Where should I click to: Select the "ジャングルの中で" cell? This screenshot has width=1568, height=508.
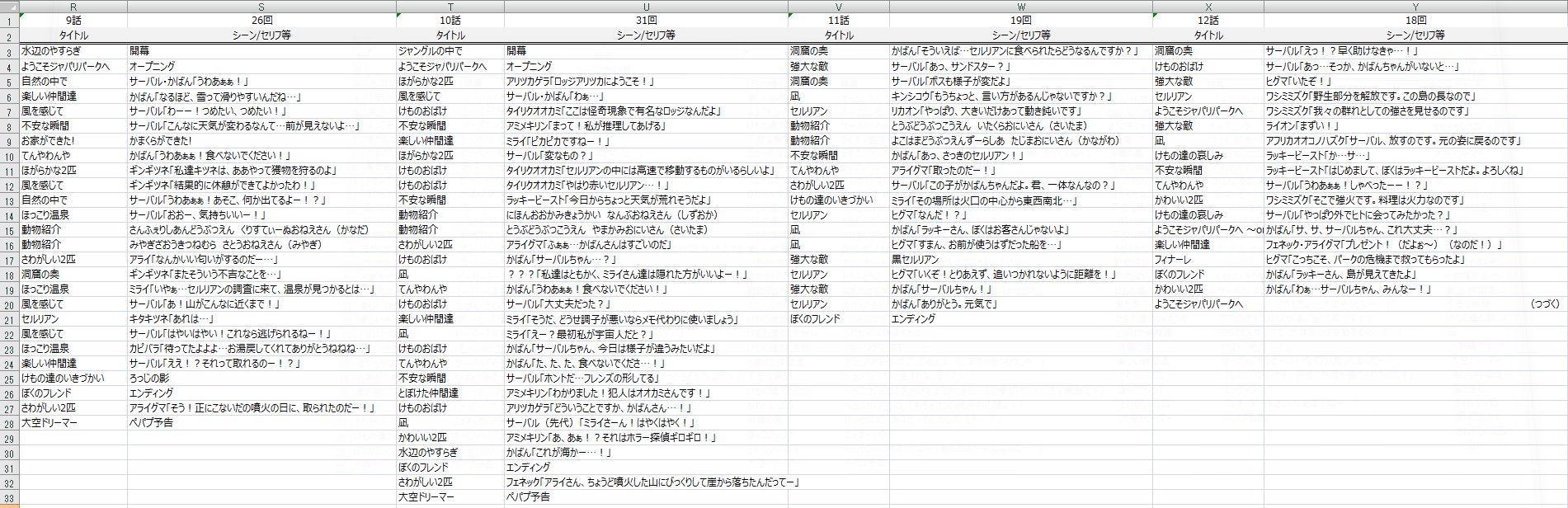(450, 51)
